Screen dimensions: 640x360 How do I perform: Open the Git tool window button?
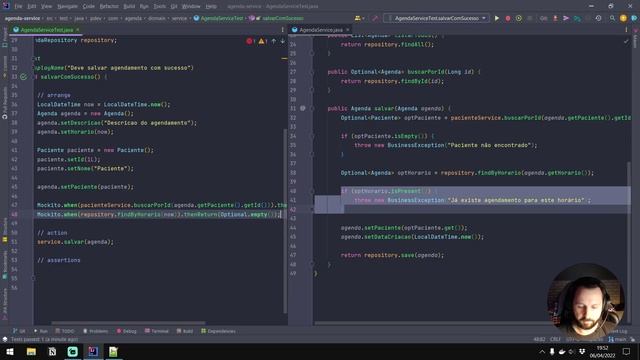coord(19,331)
